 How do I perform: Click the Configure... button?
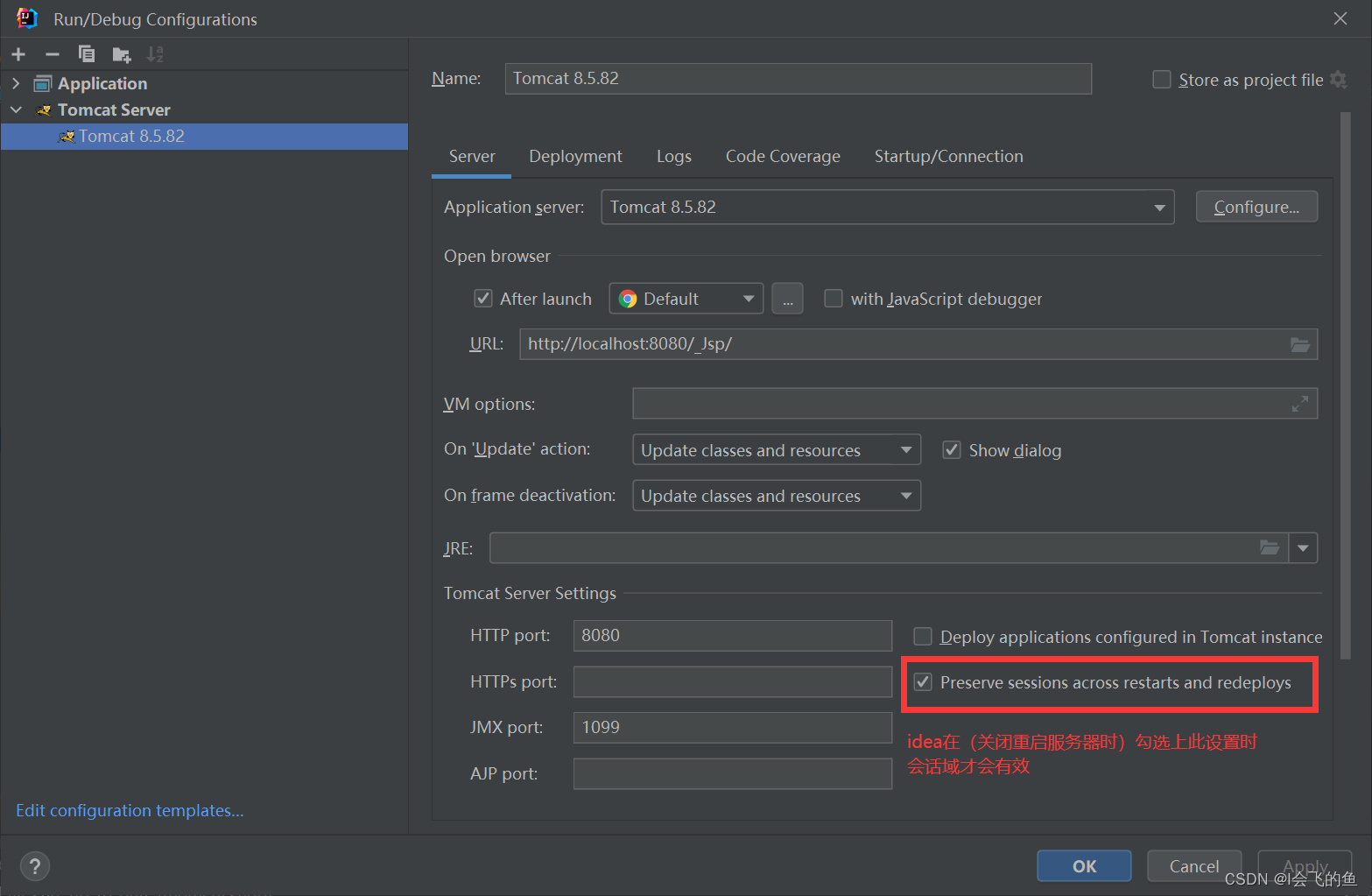pos(1256,207)
